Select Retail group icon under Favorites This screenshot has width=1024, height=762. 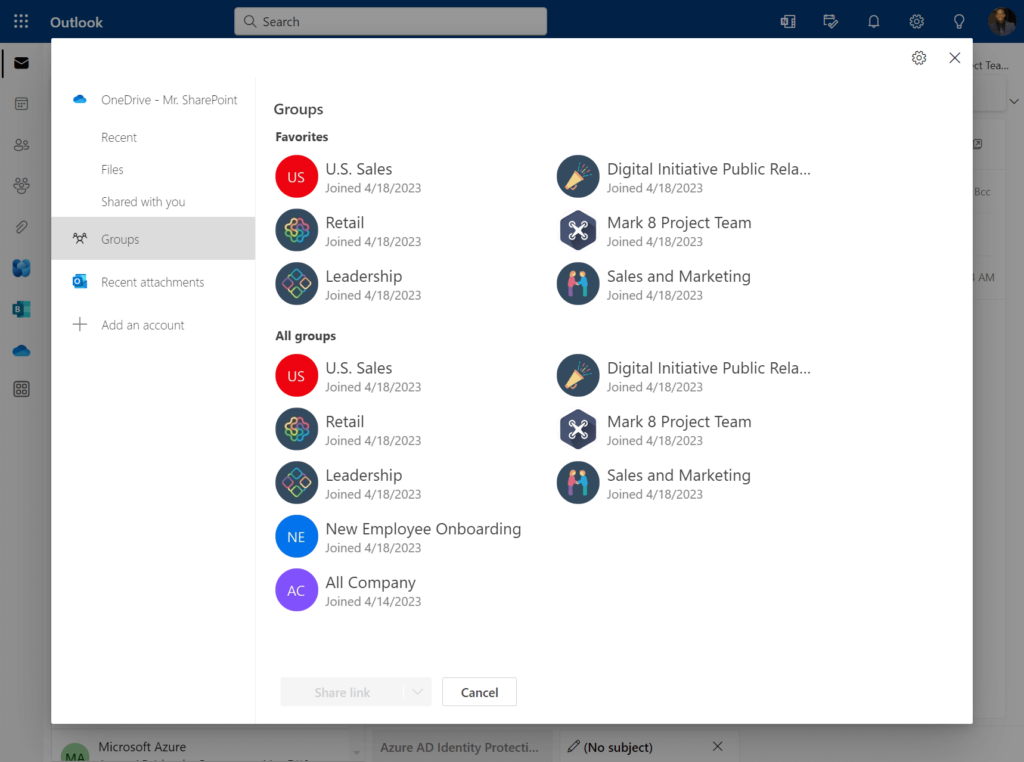(x=296, y=230)
